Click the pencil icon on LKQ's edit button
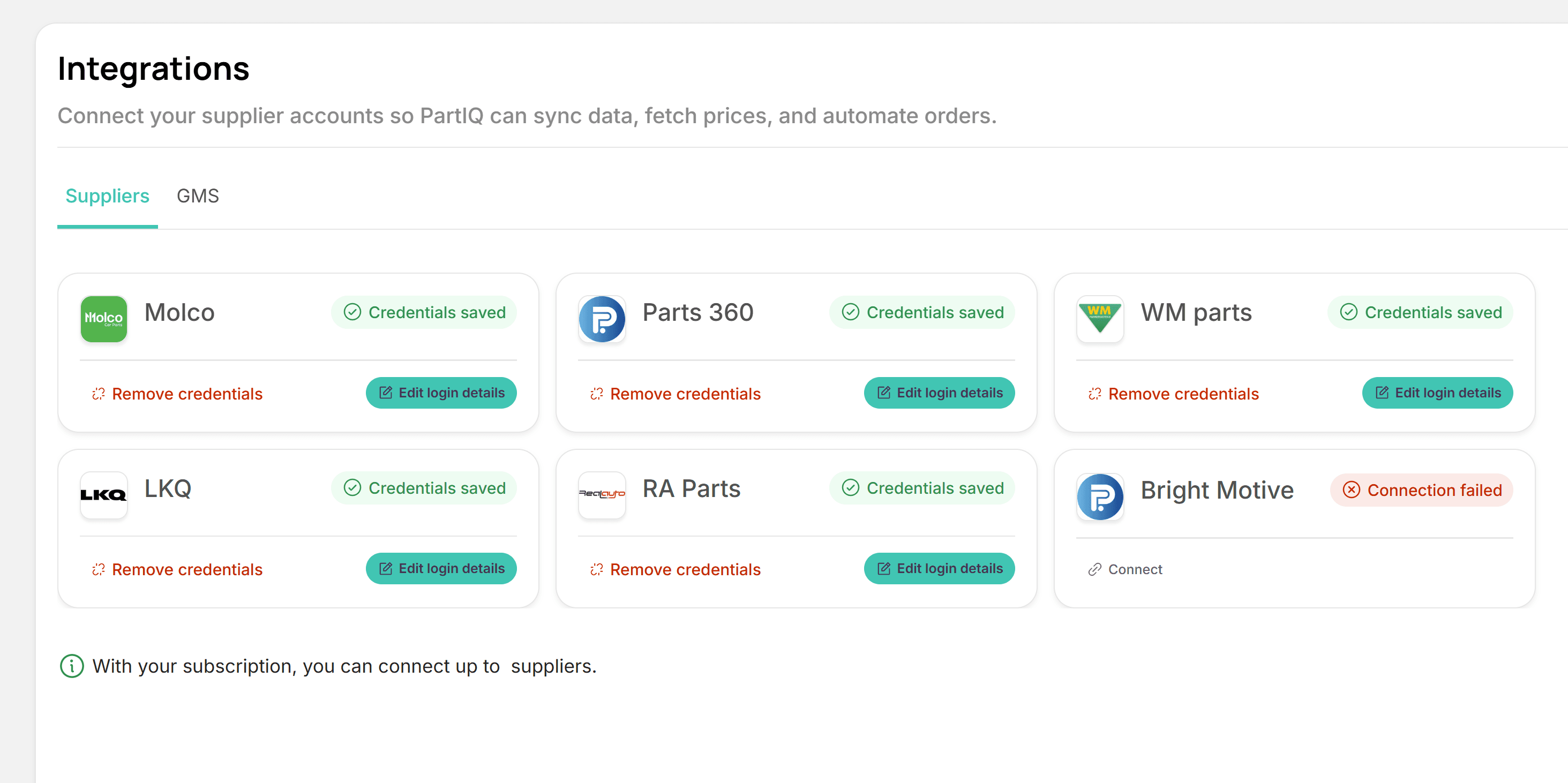 [x=386, y=568]
